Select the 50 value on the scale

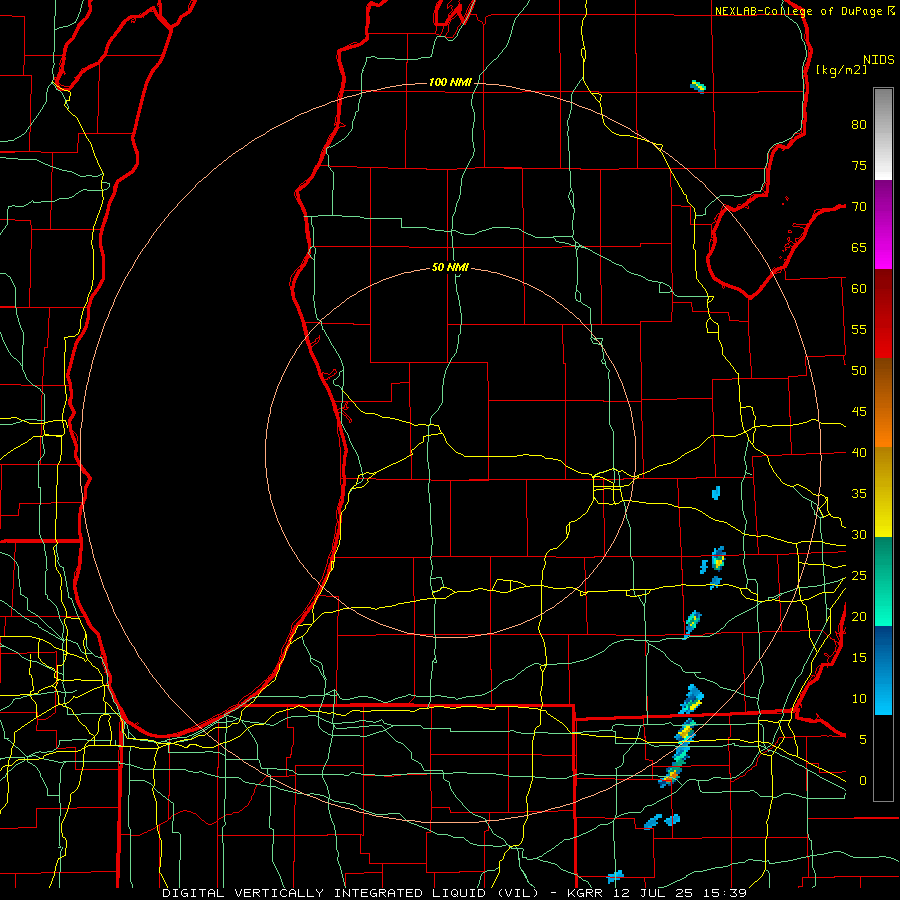(x=859, y=371)
